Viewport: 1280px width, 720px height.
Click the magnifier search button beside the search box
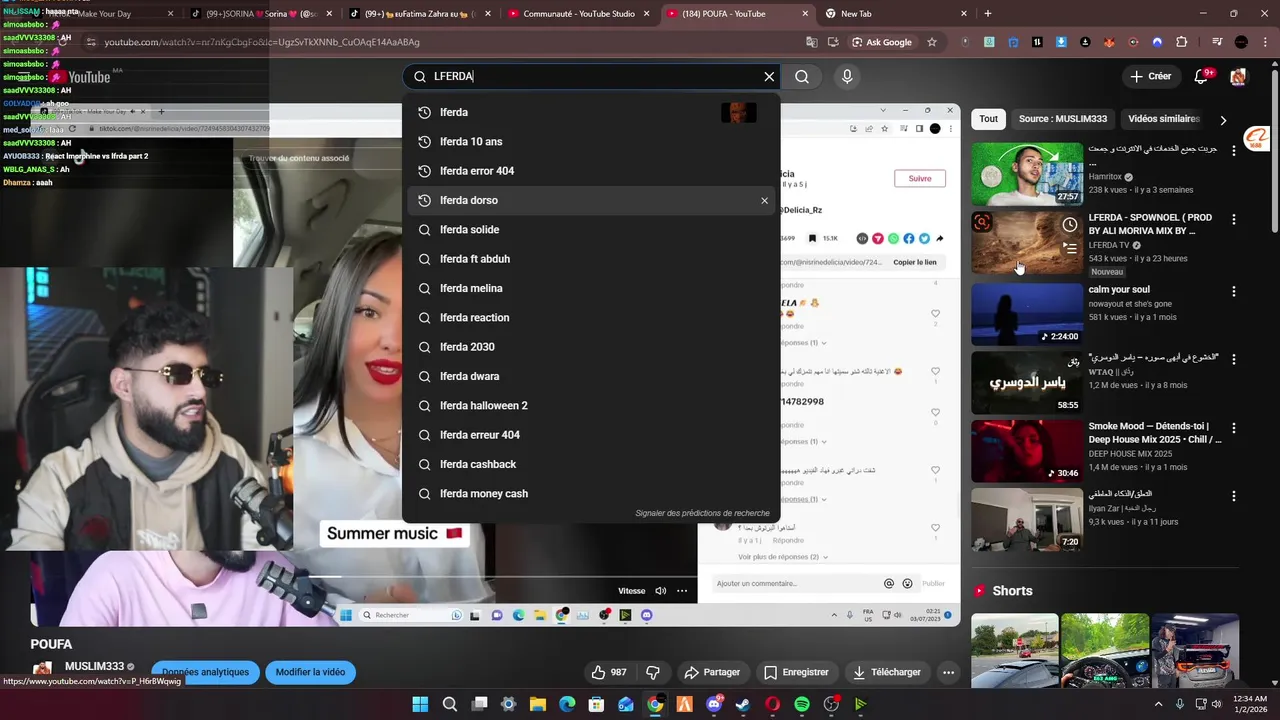802,77
